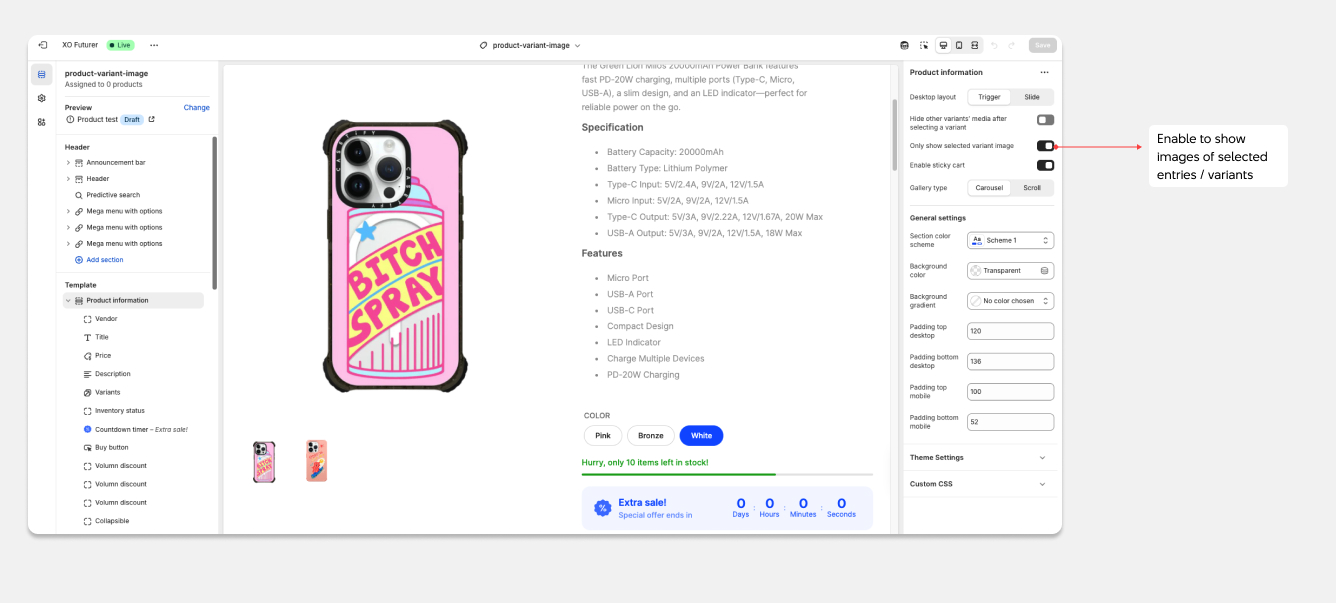Screen dimensions: 1336x603
Task: Open the three-dot menu beside Live badge
Action: pyautogui.click(x=154, y=45)
